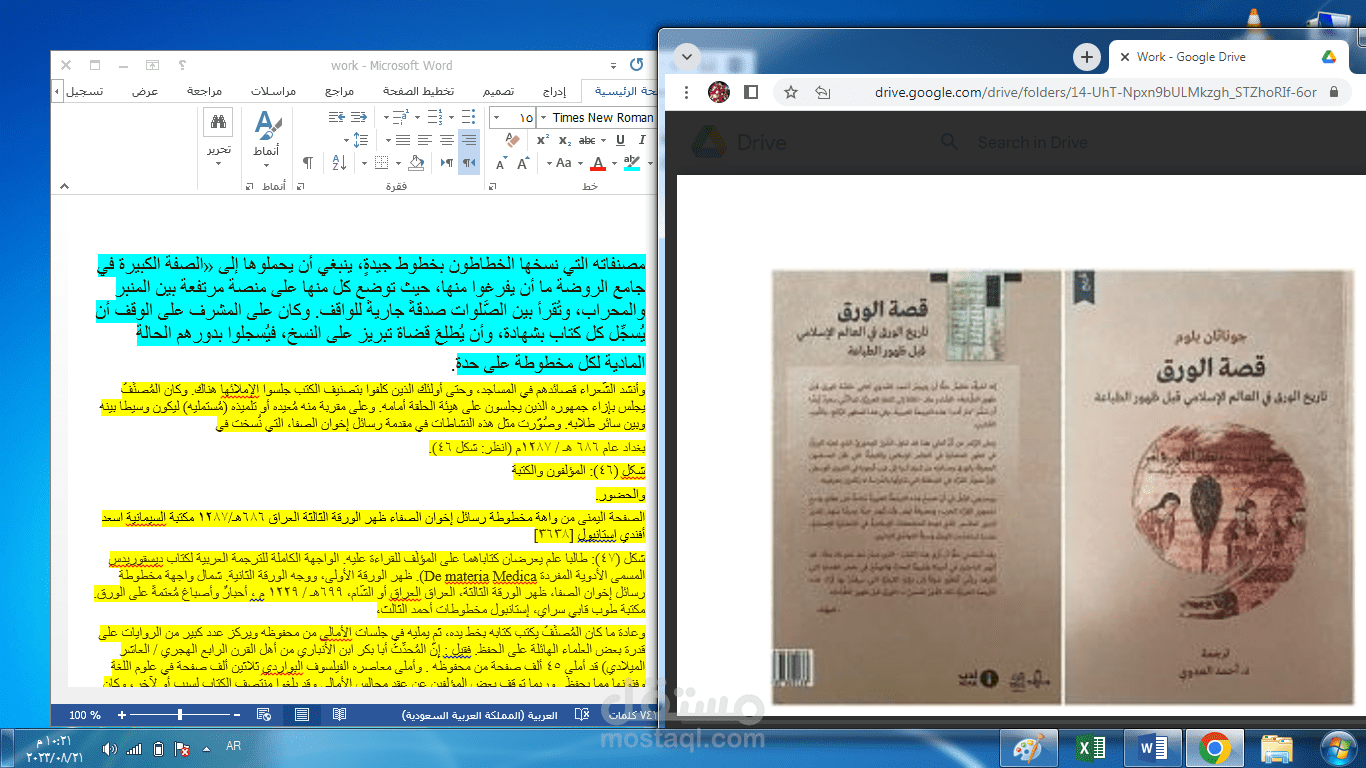The width and height of the screenshot is (1366, 768).
Task: Toggle superscript x² formatting
Action: (543, 140)
